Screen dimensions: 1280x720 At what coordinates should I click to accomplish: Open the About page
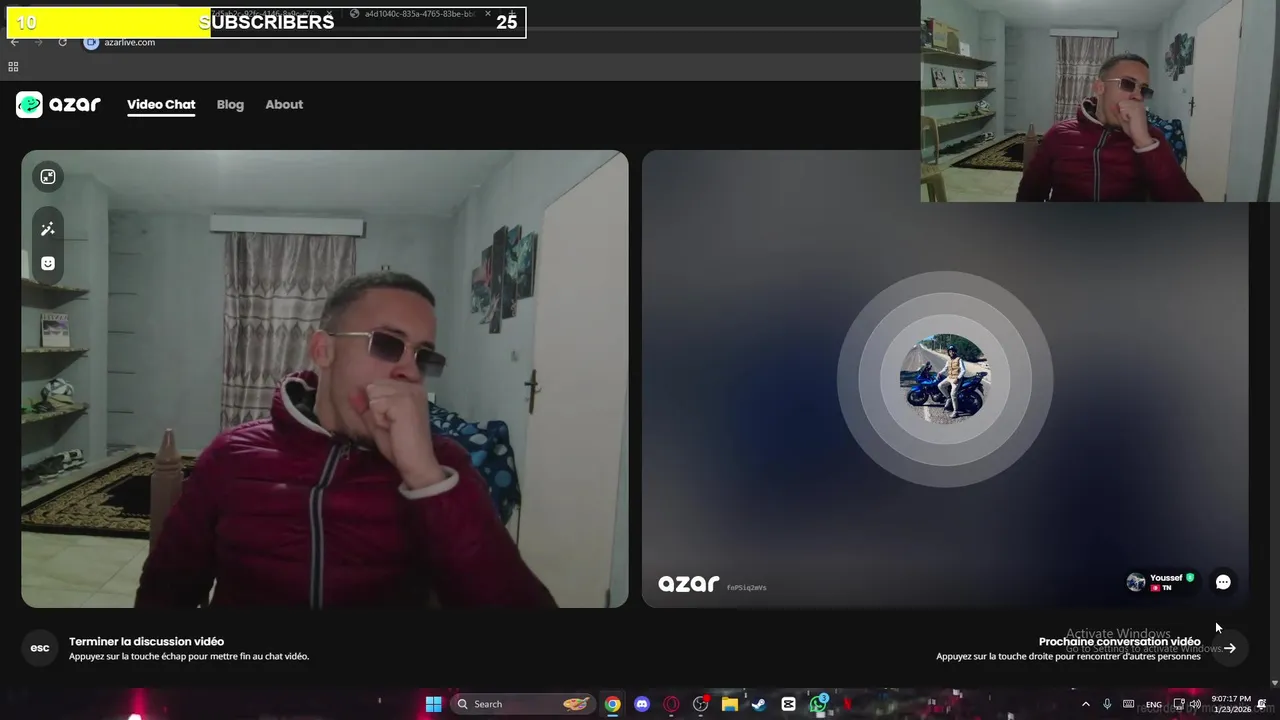coord(284,104)
